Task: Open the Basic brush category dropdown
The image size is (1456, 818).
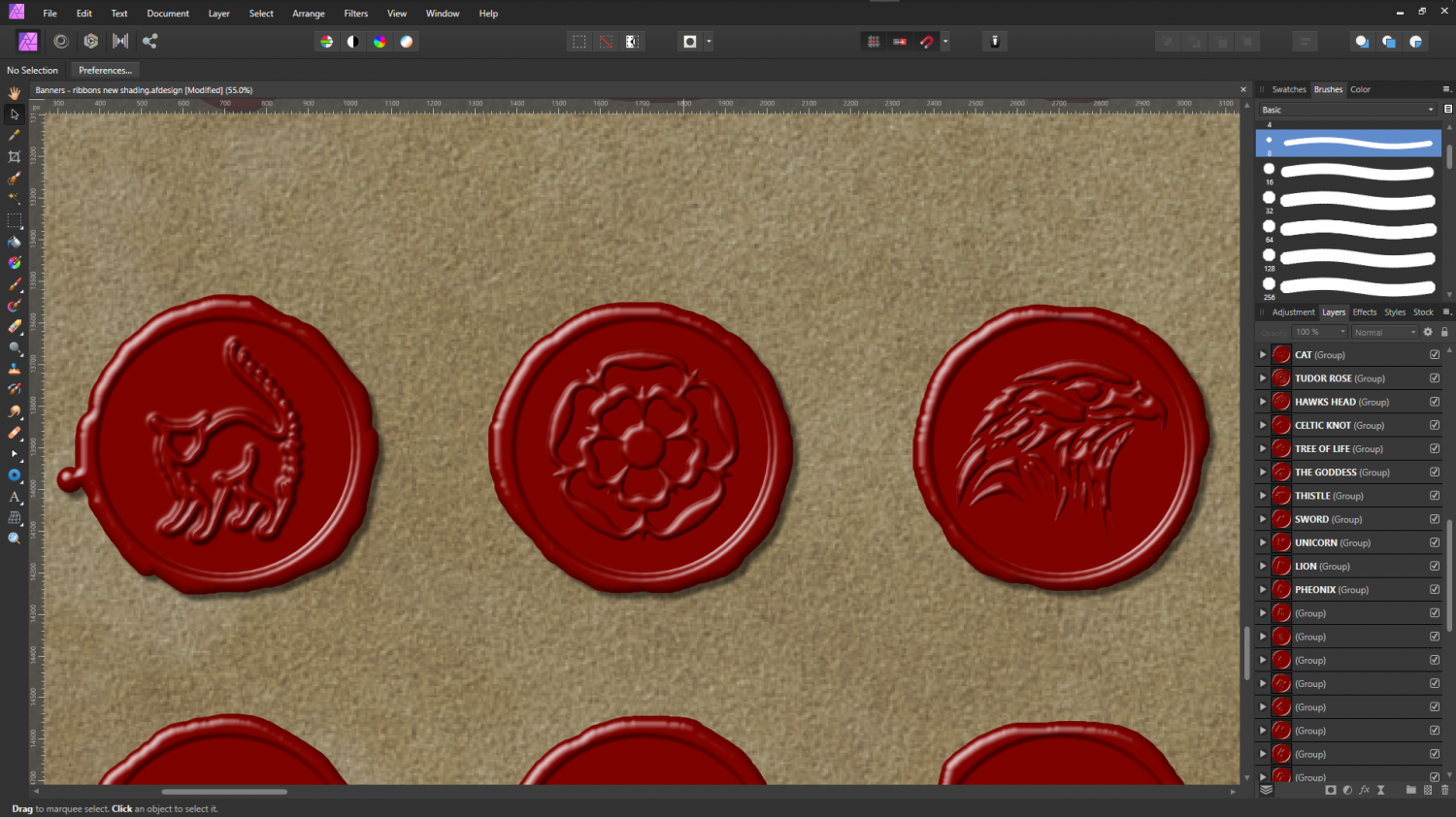Action: click(x=1347, y=110)
